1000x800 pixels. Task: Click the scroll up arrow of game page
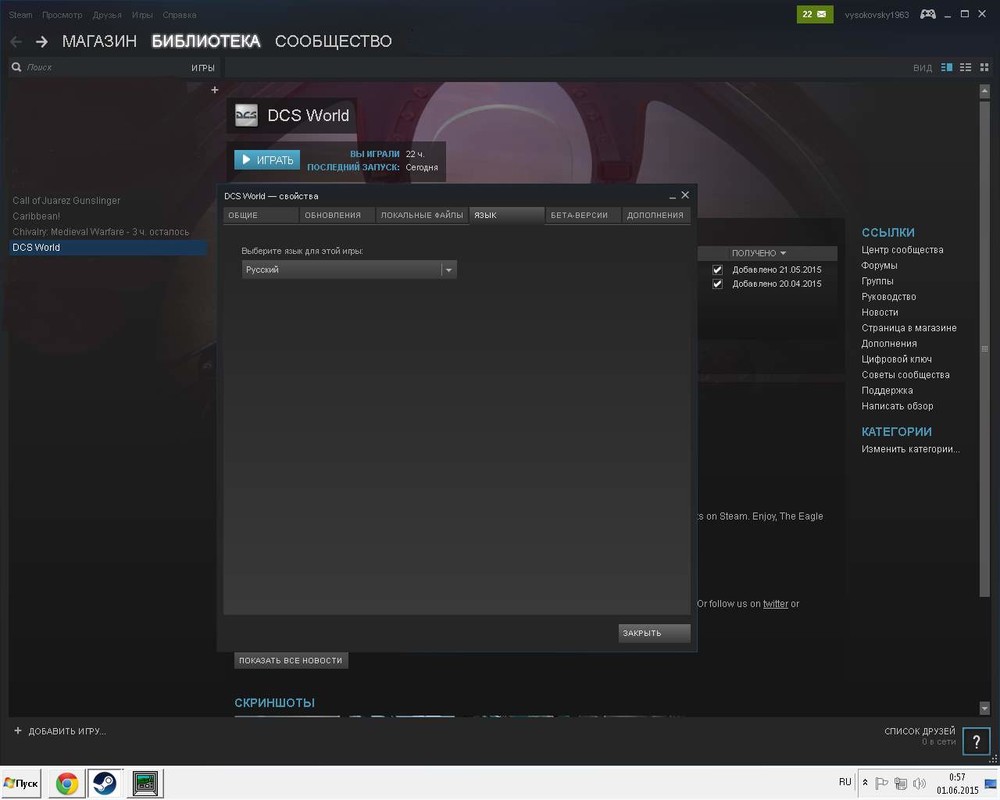tap(984, 91)
